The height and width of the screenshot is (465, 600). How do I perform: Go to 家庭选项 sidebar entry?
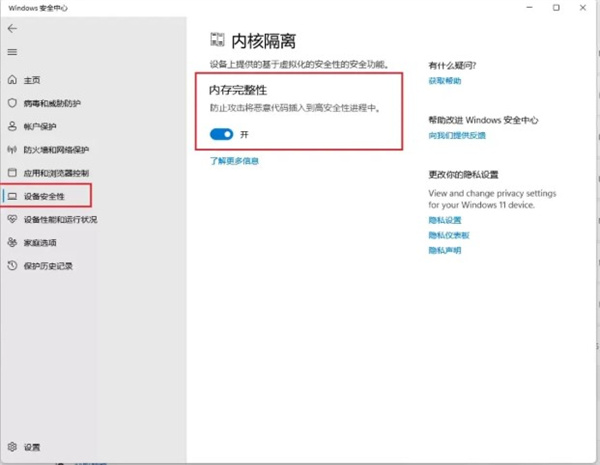[x=40, y=243]
